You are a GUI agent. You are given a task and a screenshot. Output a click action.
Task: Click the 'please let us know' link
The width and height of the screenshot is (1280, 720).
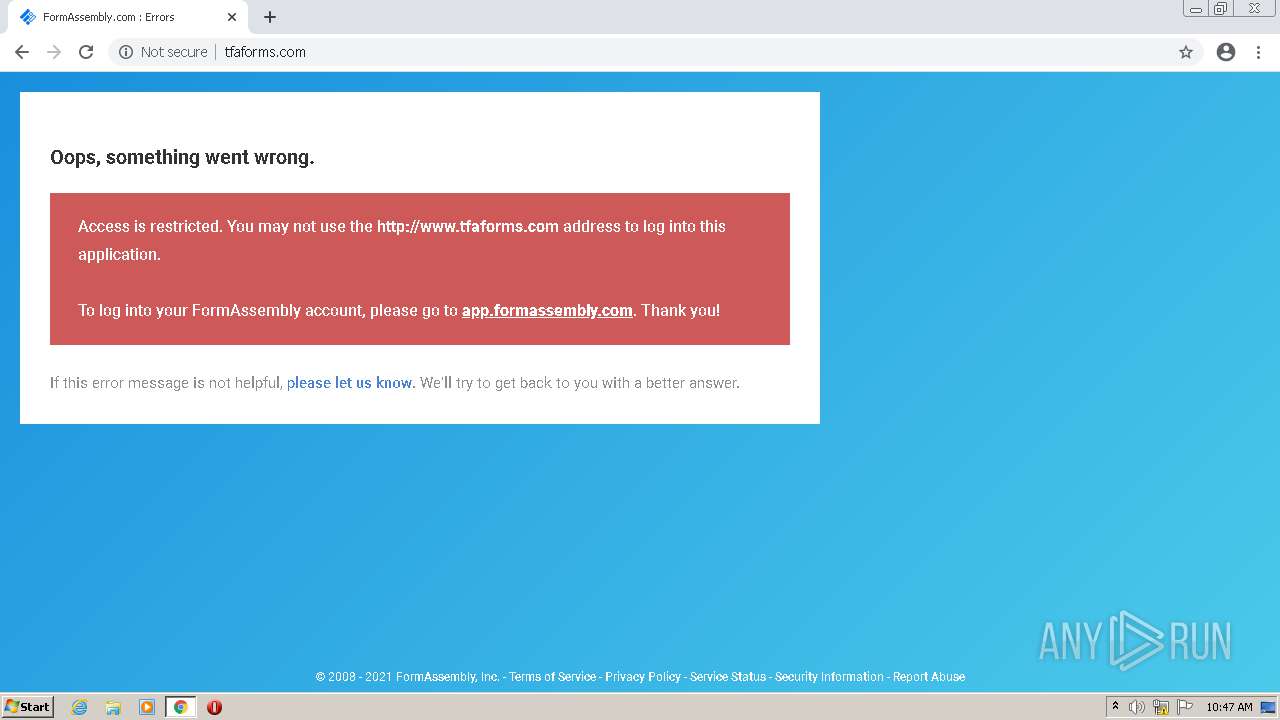coord(349,383)
